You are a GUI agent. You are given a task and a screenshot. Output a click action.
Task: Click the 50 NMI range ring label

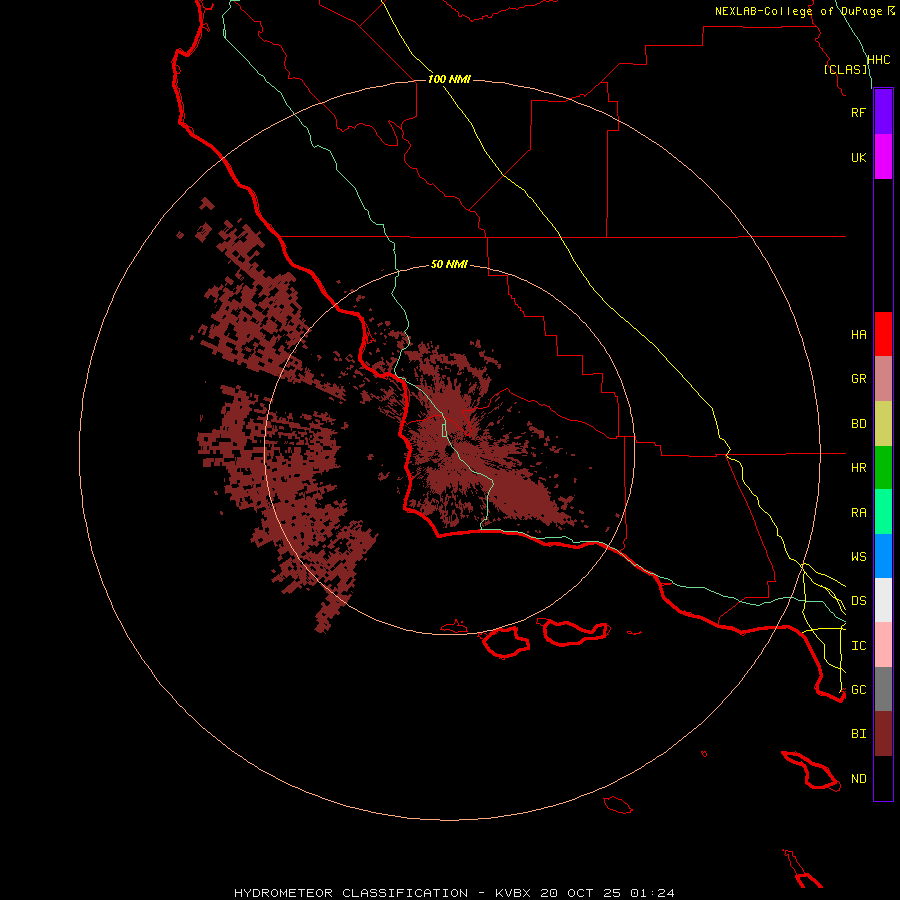click(449, 264)
